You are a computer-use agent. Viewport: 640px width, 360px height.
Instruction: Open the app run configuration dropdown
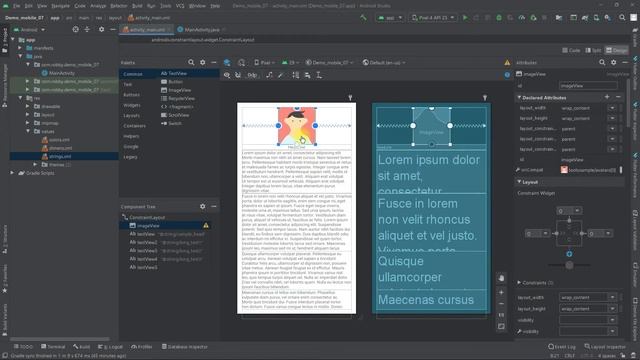[x=390, y=18]
